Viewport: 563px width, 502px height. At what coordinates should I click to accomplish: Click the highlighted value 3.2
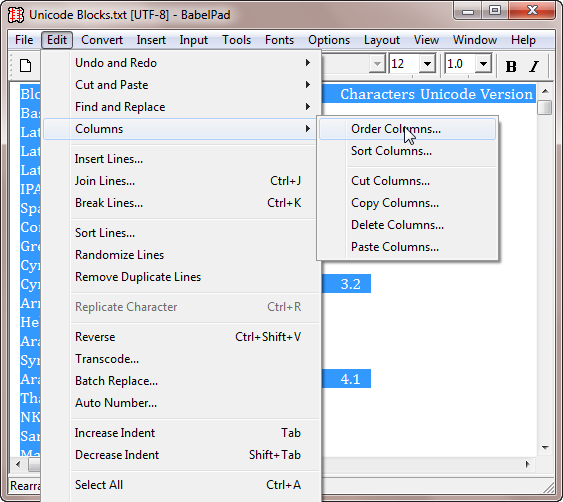coord(350,284)
